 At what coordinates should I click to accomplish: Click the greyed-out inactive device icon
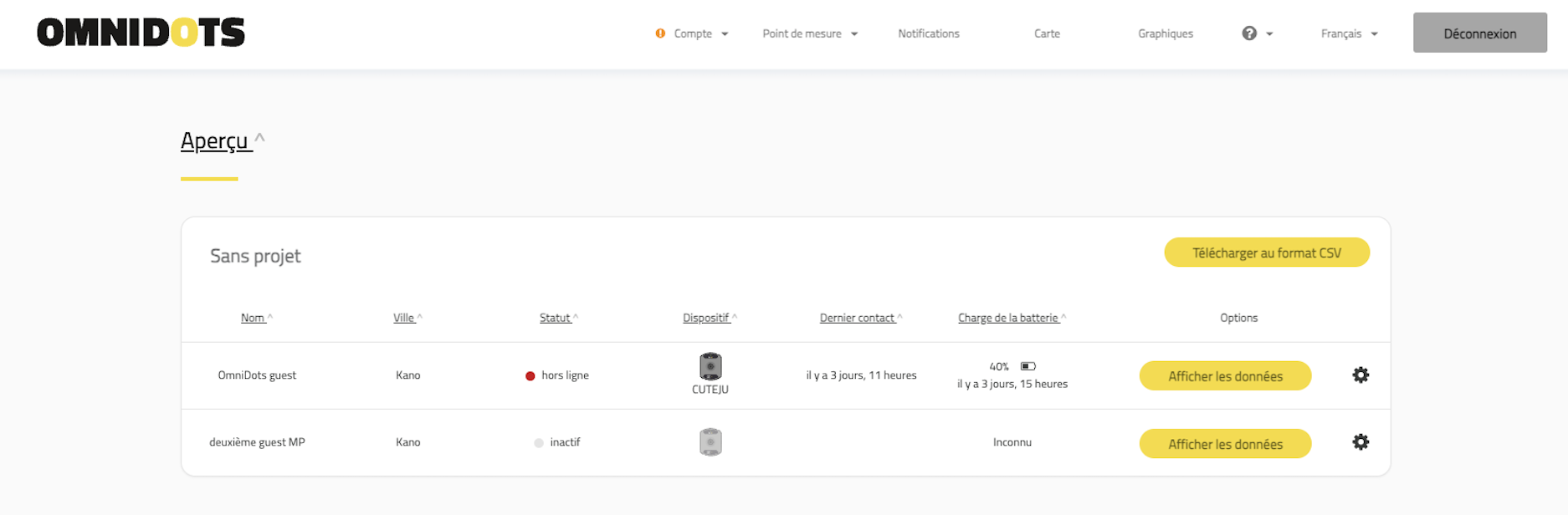click(x=710, y=441)
